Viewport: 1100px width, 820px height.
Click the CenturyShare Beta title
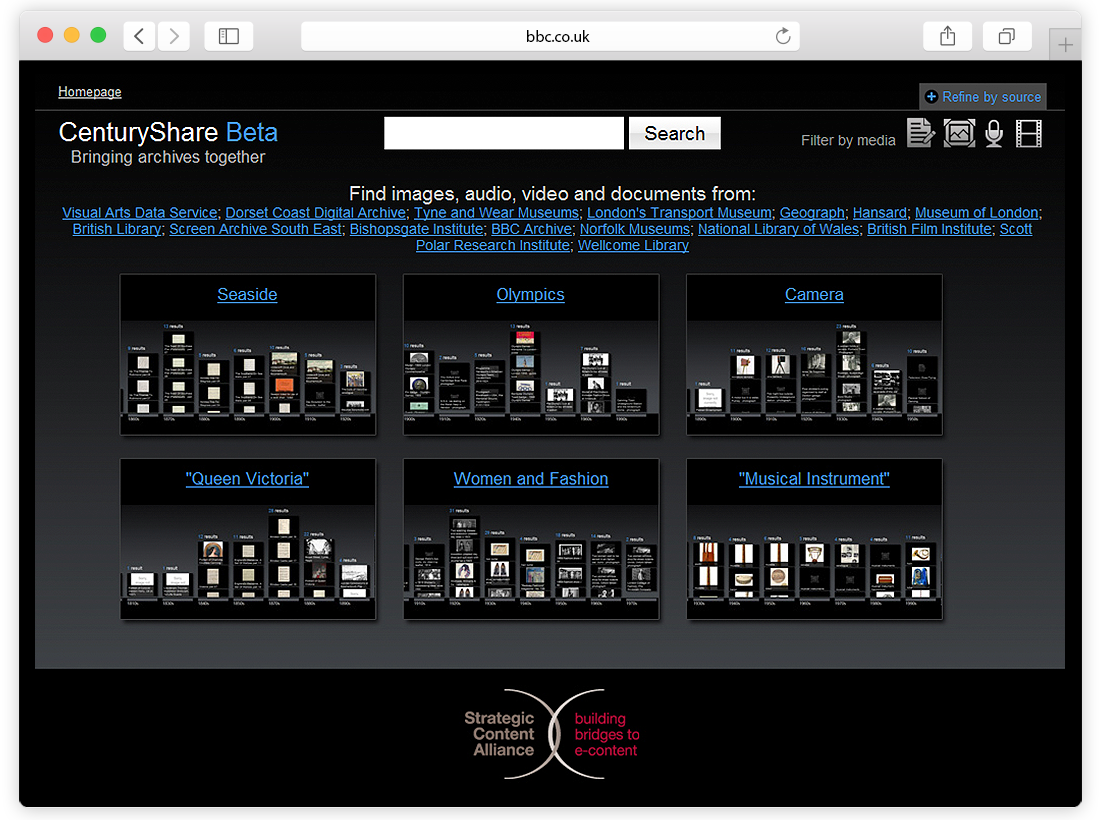click(168, 133)
